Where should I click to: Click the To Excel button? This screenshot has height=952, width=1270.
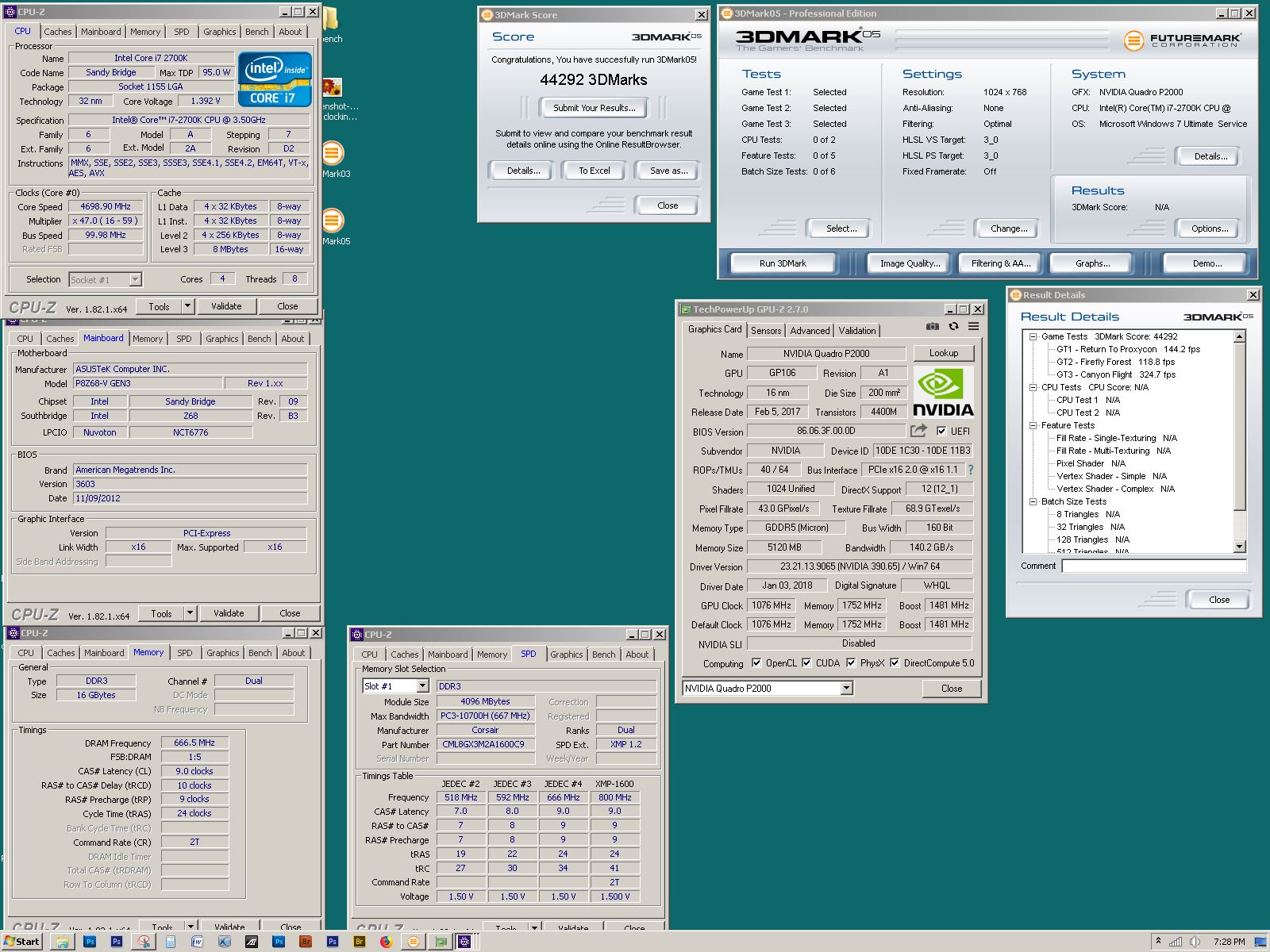point(595,171)
